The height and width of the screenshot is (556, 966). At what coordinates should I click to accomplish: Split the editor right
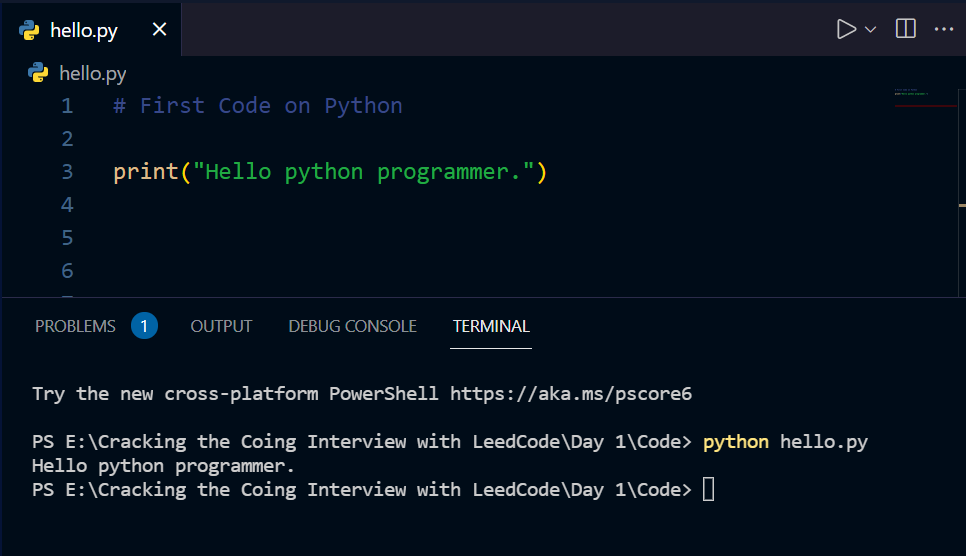tap(906, 29)
